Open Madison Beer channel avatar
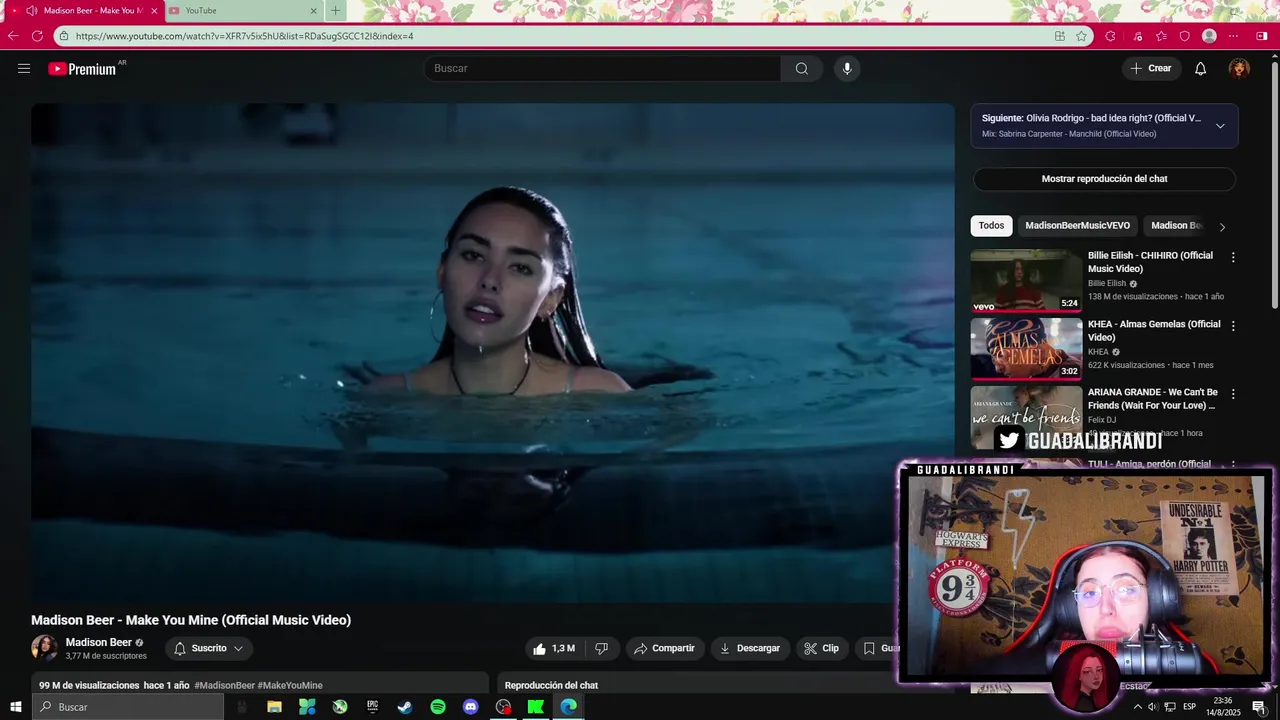This screenshot has height=720, width=1280. [x=44, y=648]
